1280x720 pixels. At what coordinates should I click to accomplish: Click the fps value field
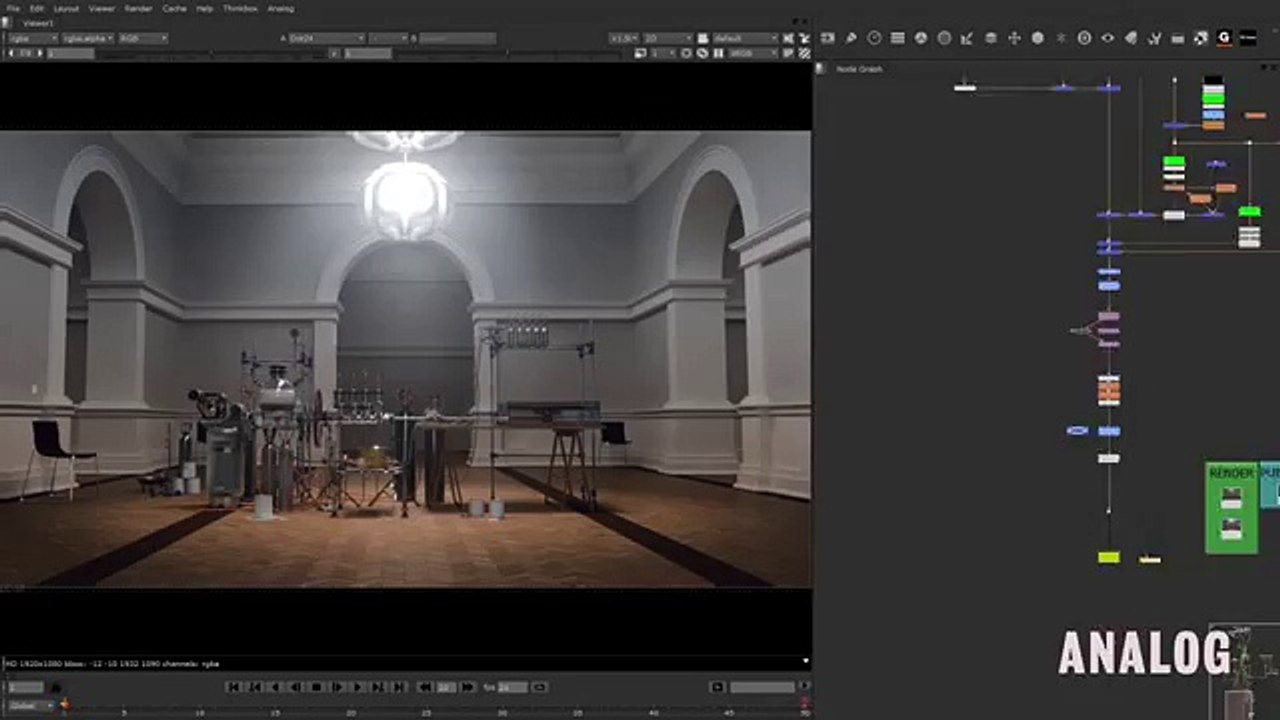pyautogui.click(x=512, y=687)
